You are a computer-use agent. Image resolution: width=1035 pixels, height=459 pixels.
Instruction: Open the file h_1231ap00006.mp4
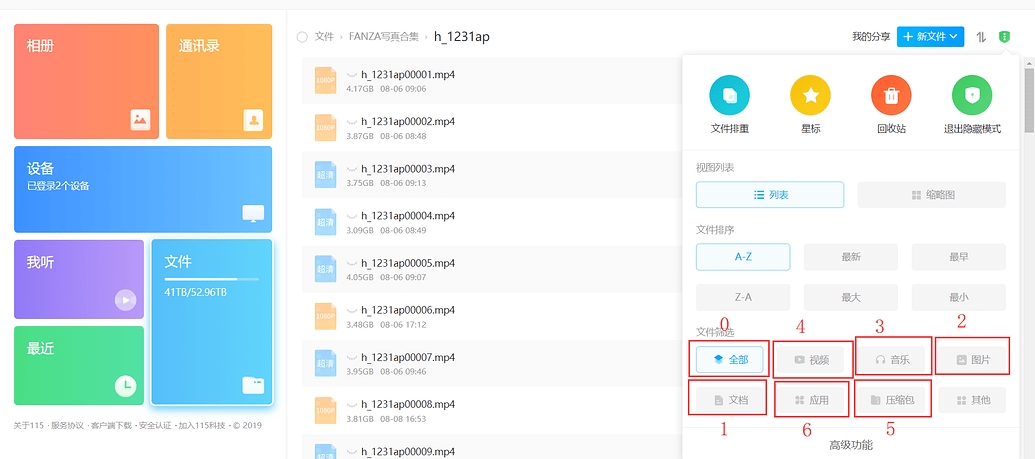point(408,310)
